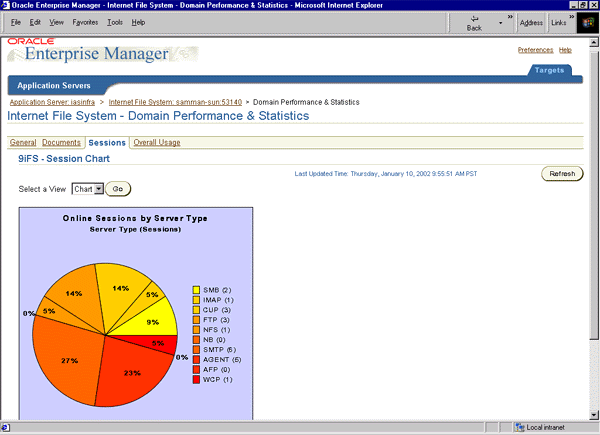Expand the toolbar chevron beside Back
Image resolution: width=600 pixels, height=435 pixels.
pyautogui.click(x=510, y=17)
